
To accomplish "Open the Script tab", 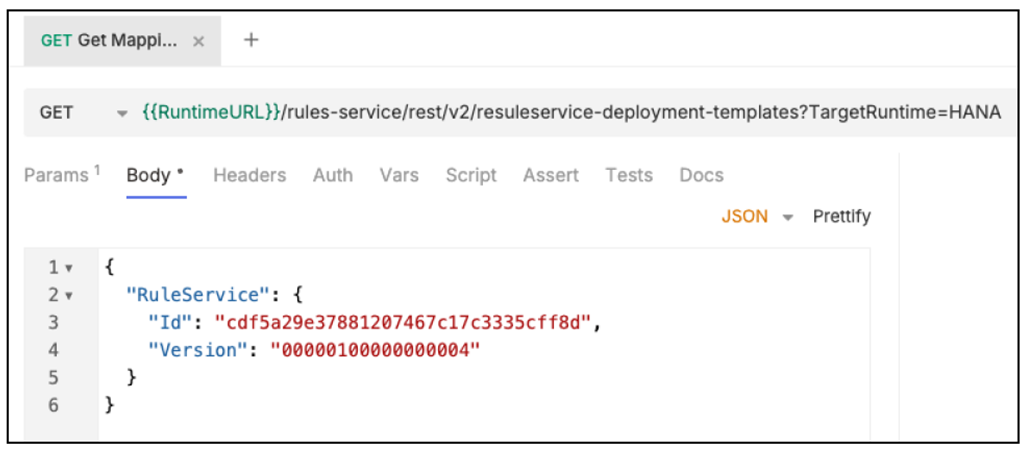I will [x=471, y=175].
